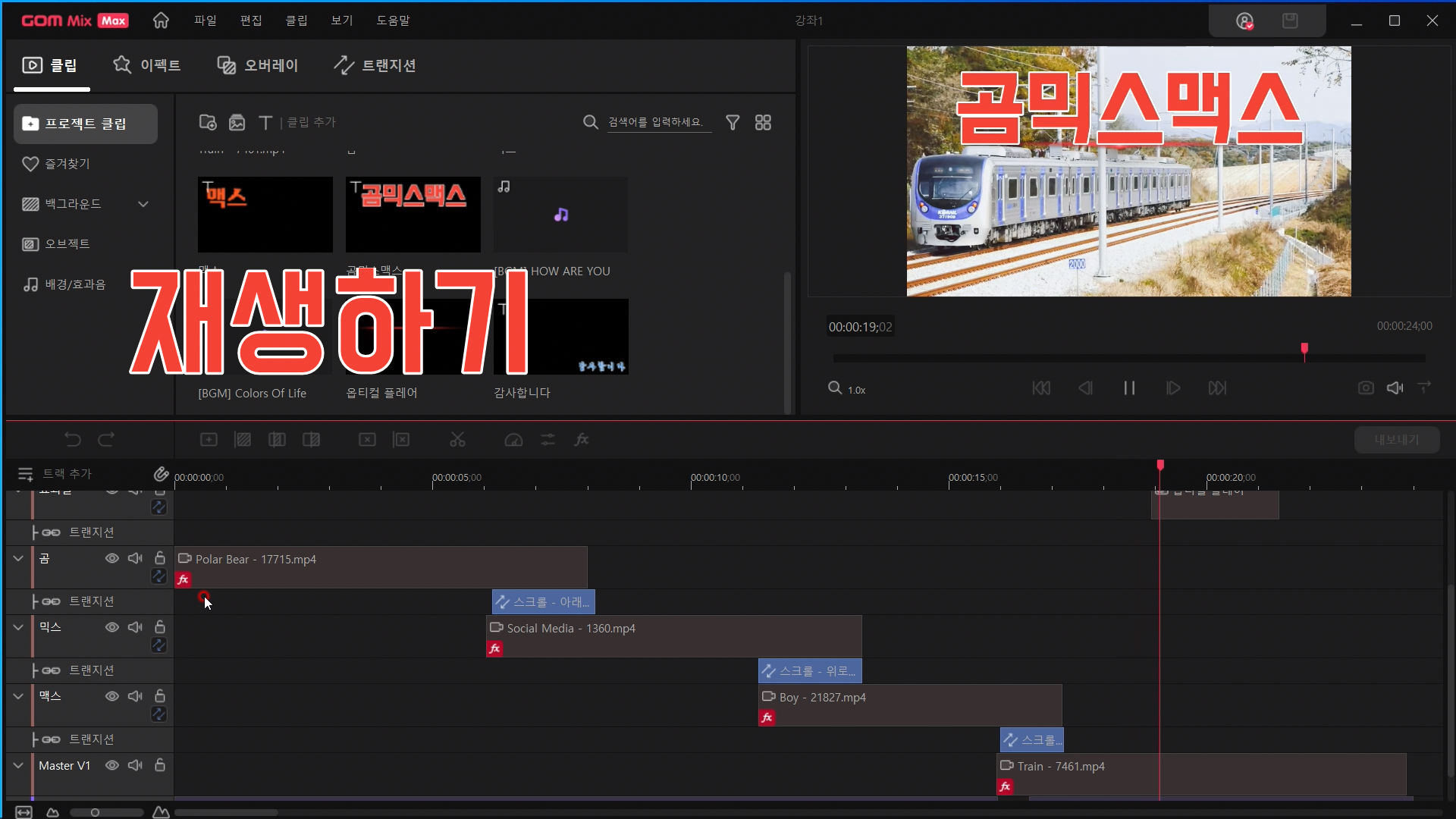Click add text clip icon

click(265, 122)
